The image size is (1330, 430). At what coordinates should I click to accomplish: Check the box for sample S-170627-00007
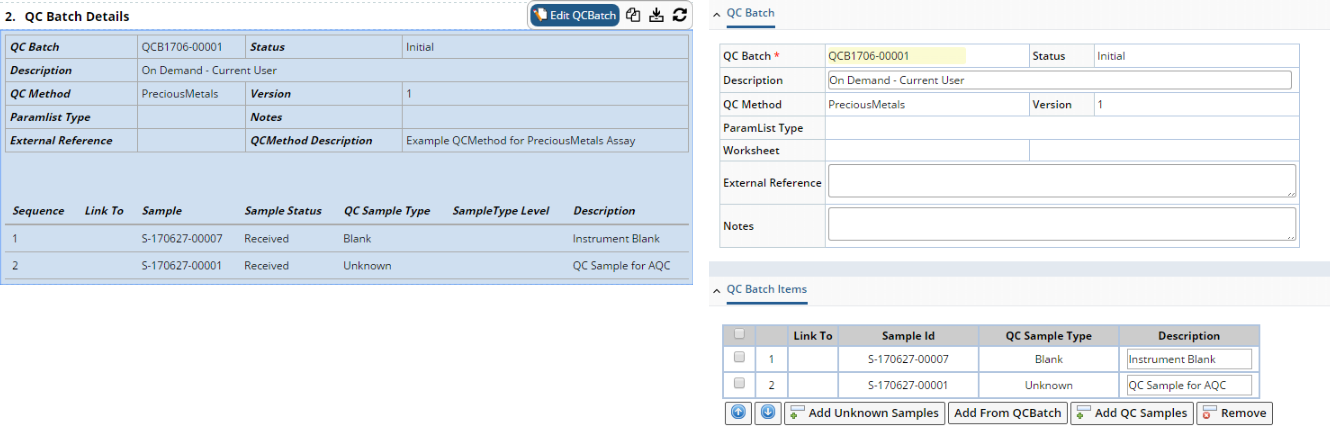tap(739, 357)
